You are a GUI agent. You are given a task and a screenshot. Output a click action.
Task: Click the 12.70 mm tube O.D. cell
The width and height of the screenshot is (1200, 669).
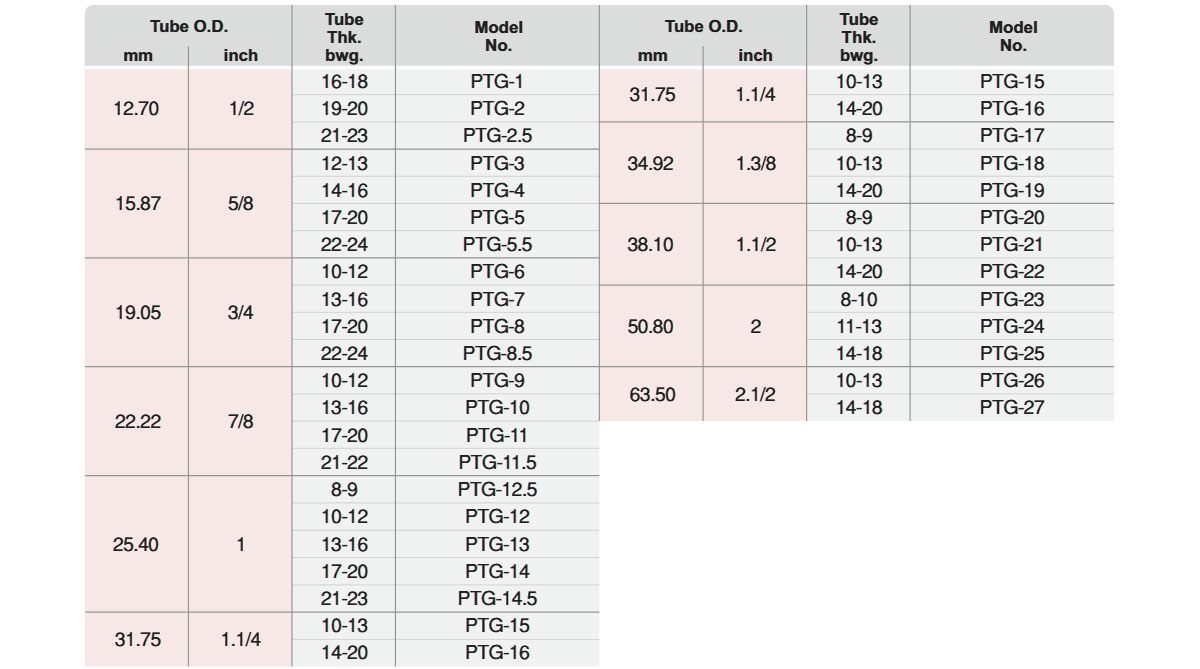[137, 109]
